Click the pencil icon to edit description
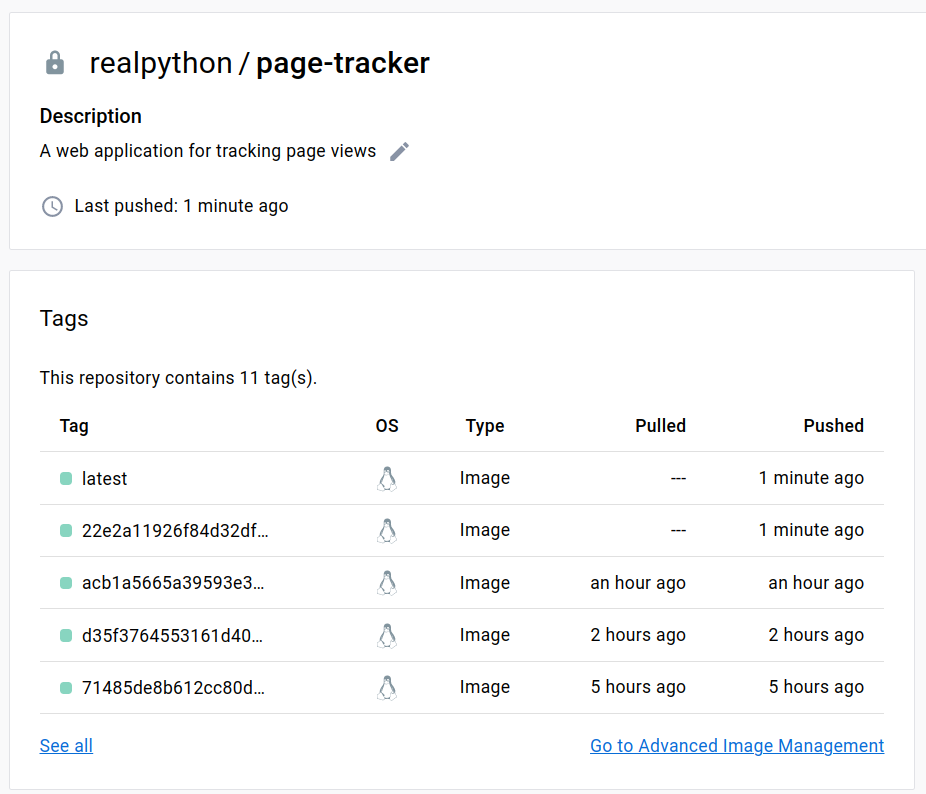Viewport: 926px width, 794px height. tap(399, 150)
